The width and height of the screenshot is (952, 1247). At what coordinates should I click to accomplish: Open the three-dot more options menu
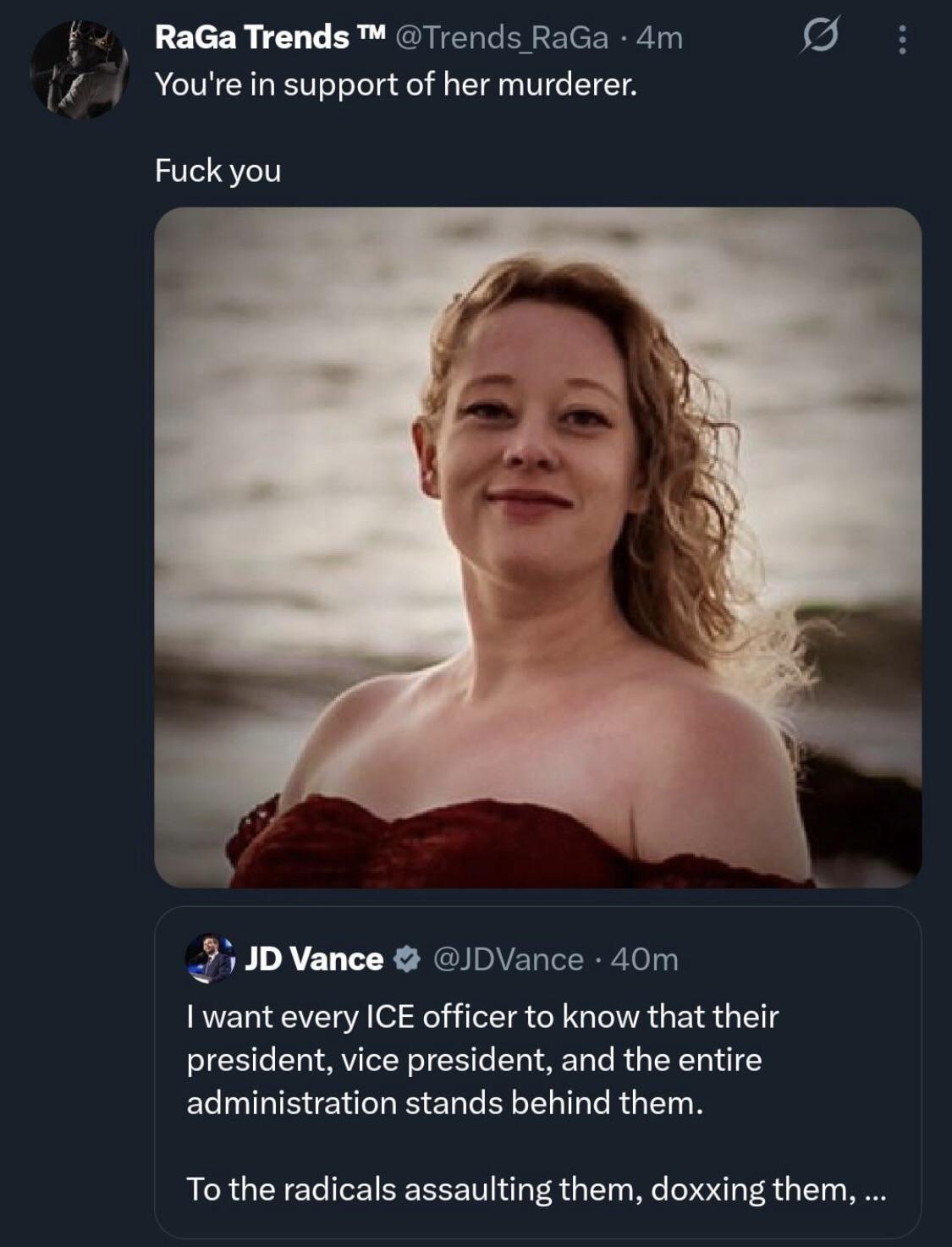click(x=902, y=39)
